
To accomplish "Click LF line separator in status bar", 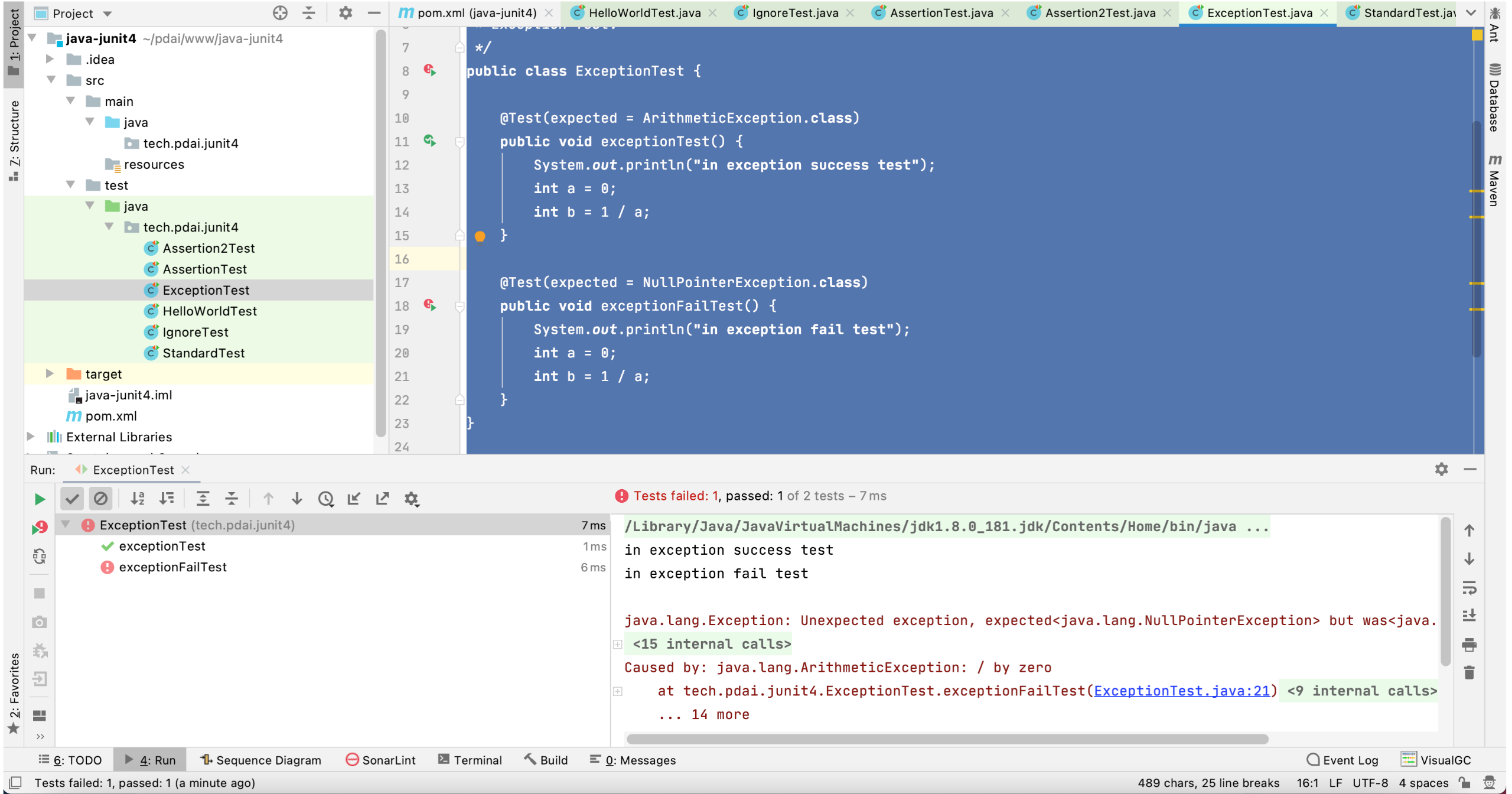I will pyautogui.click(x=1335, y=783).
